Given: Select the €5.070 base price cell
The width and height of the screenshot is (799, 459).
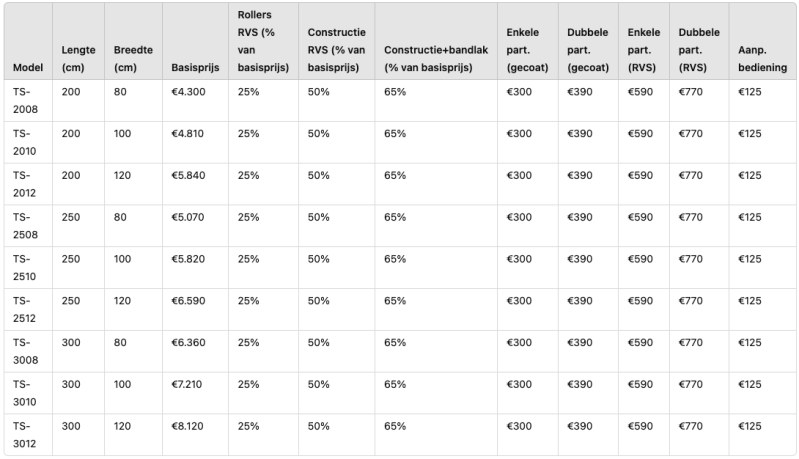Looking at the screenshot, I should click(x=189, y=217).
